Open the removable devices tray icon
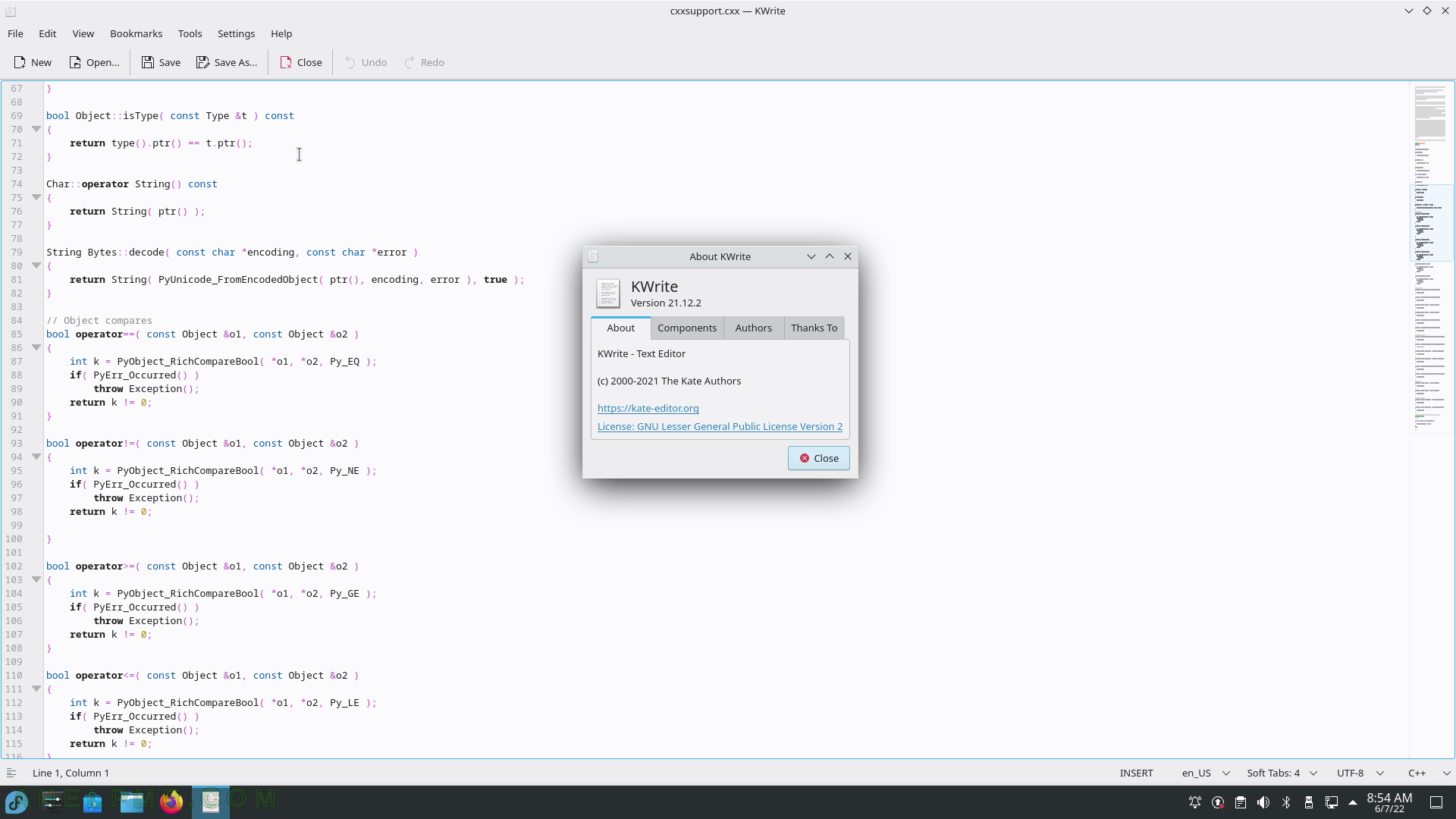1456x819 pixels. click(x=1309, y=802)
